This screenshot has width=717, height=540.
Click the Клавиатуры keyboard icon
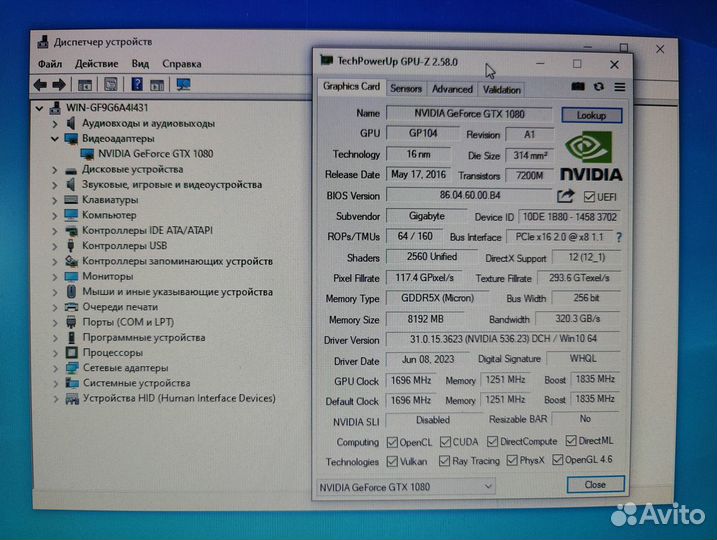click(x=71, y=200)
